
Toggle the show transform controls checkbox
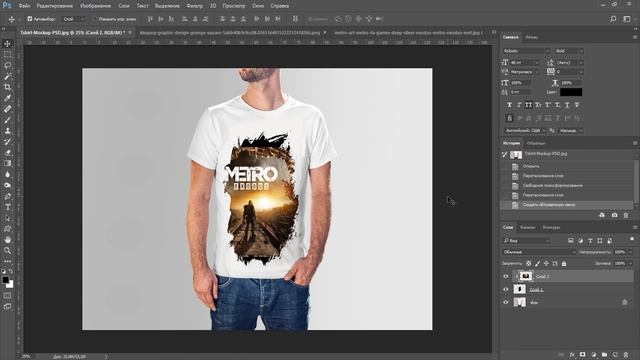(x=95, y=19)
